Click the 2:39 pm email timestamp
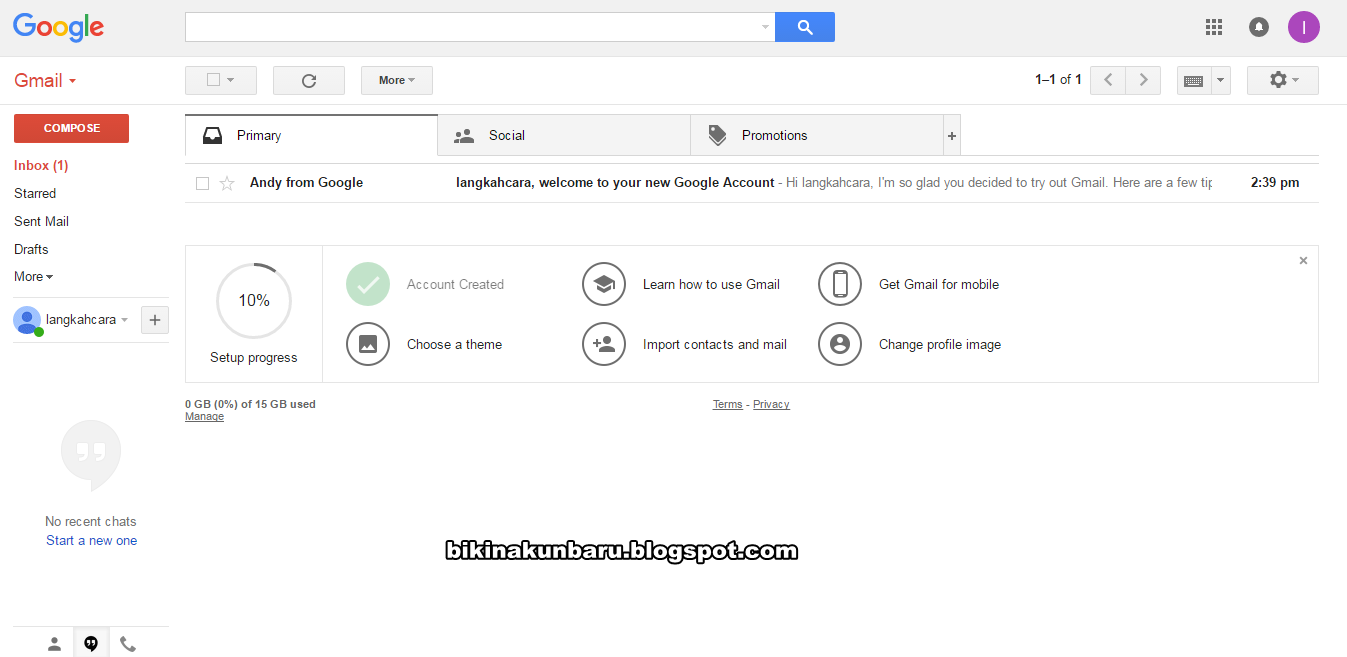 point(1275,183)
